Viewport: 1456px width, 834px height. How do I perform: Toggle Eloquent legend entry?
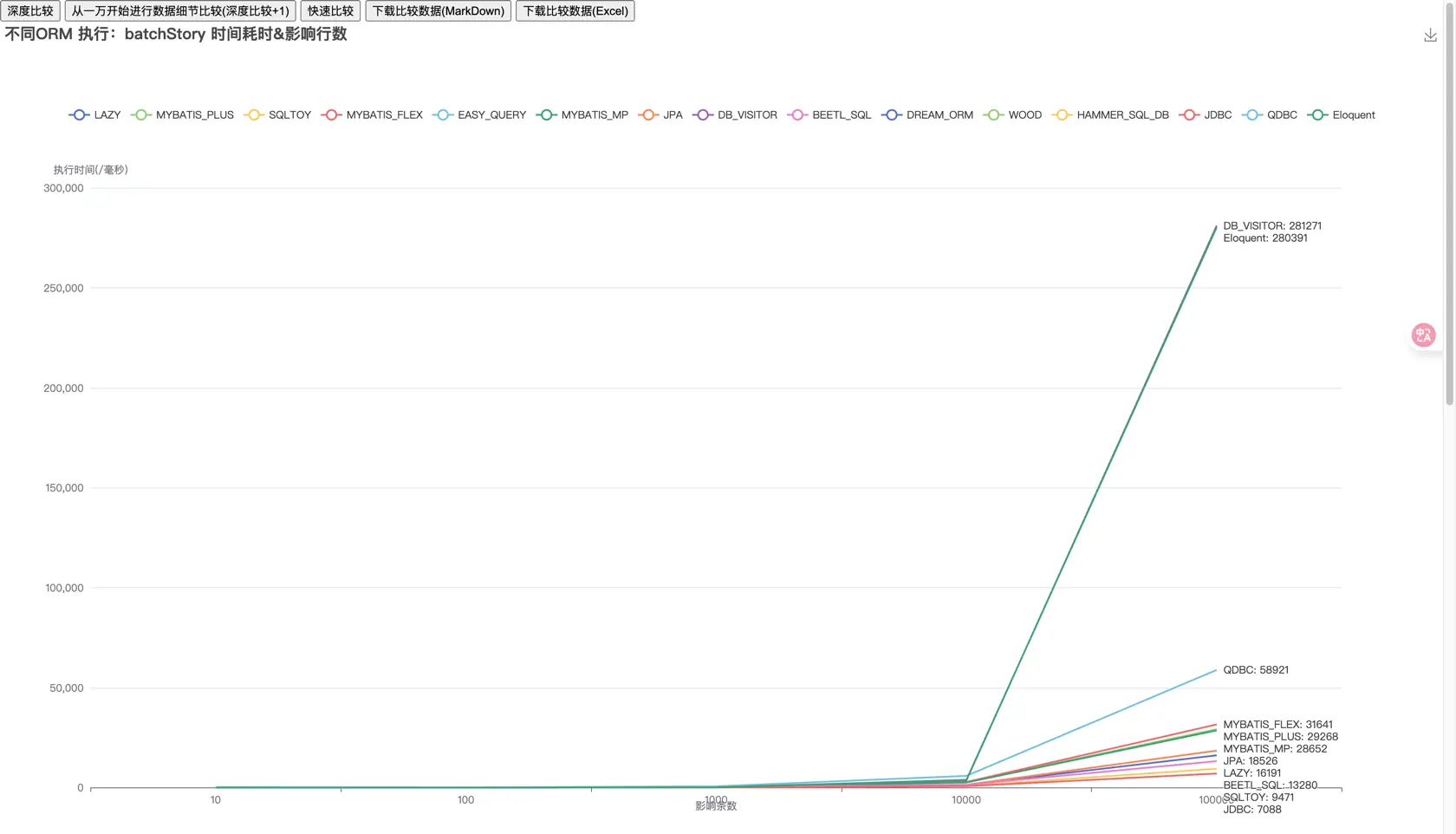tap(1342, 115)
